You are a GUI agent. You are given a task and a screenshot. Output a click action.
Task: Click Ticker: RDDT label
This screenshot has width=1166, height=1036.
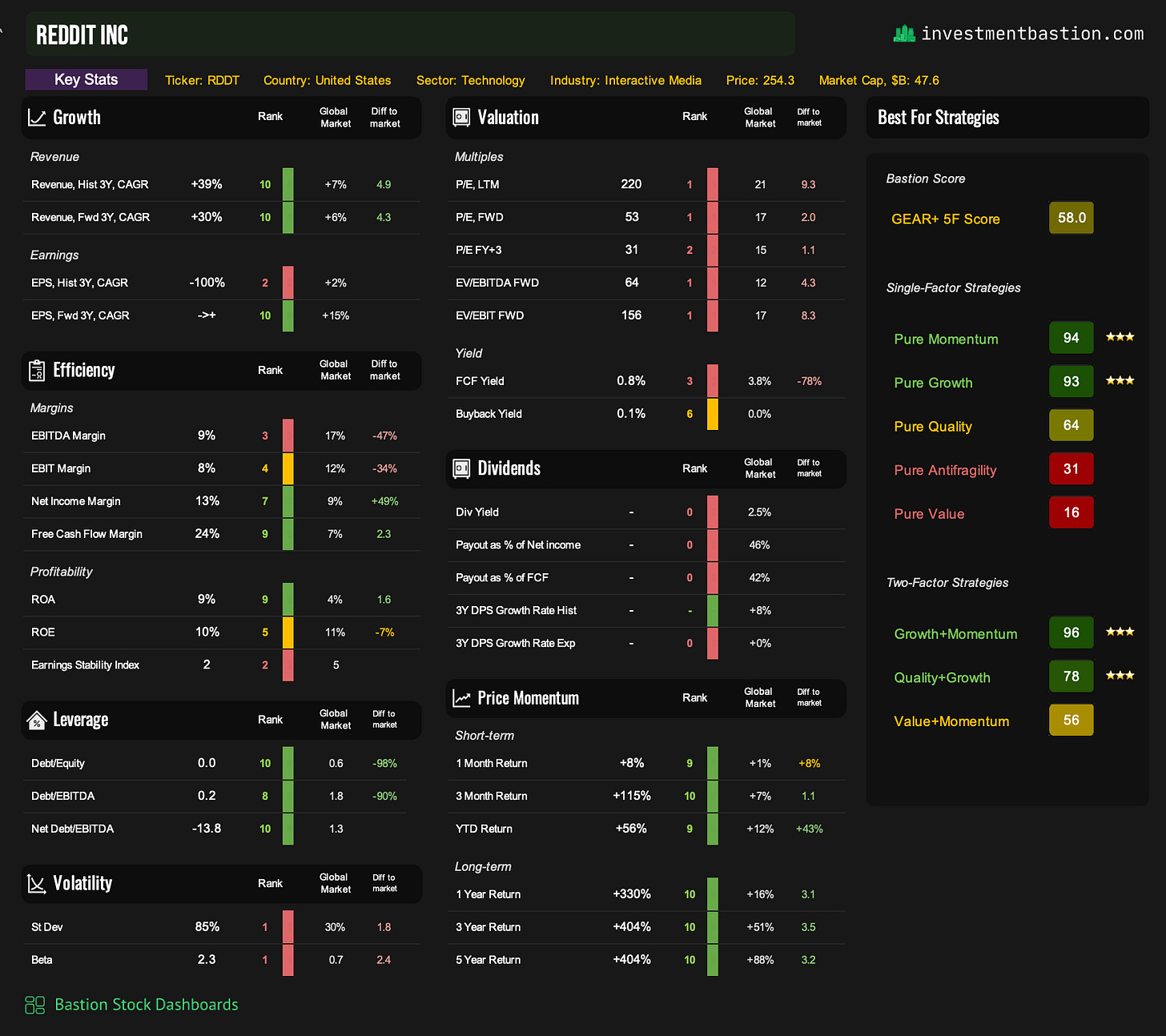(203, 80)
